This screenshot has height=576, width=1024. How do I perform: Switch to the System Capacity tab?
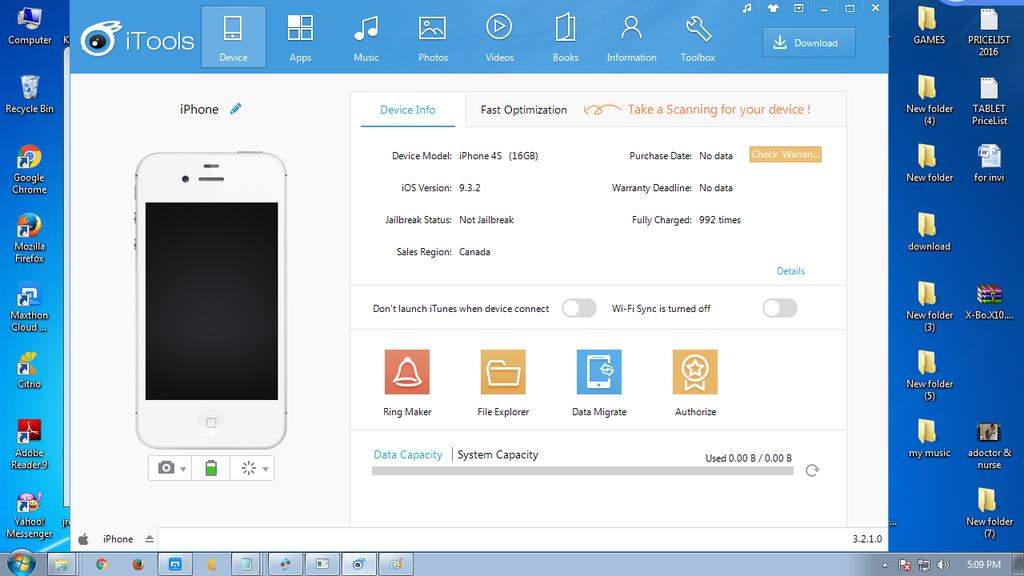(x=498, y=455)
